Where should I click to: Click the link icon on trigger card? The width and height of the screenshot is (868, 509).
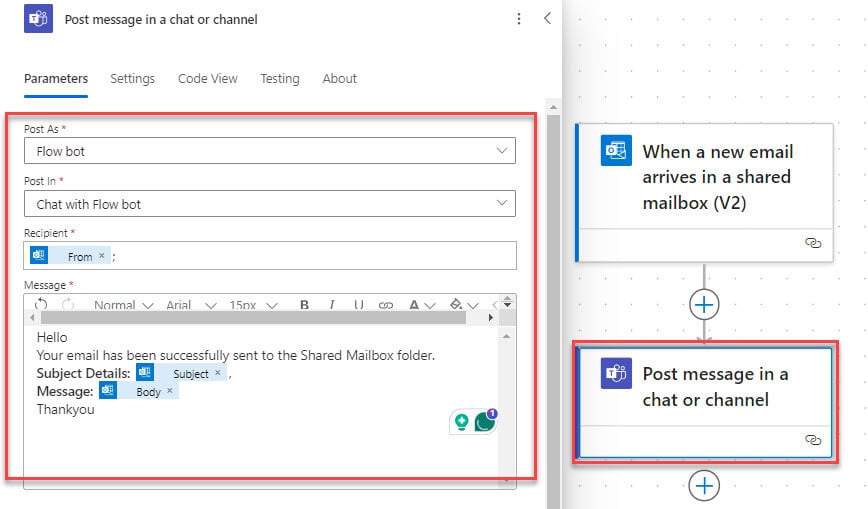(x=813, y=243)
